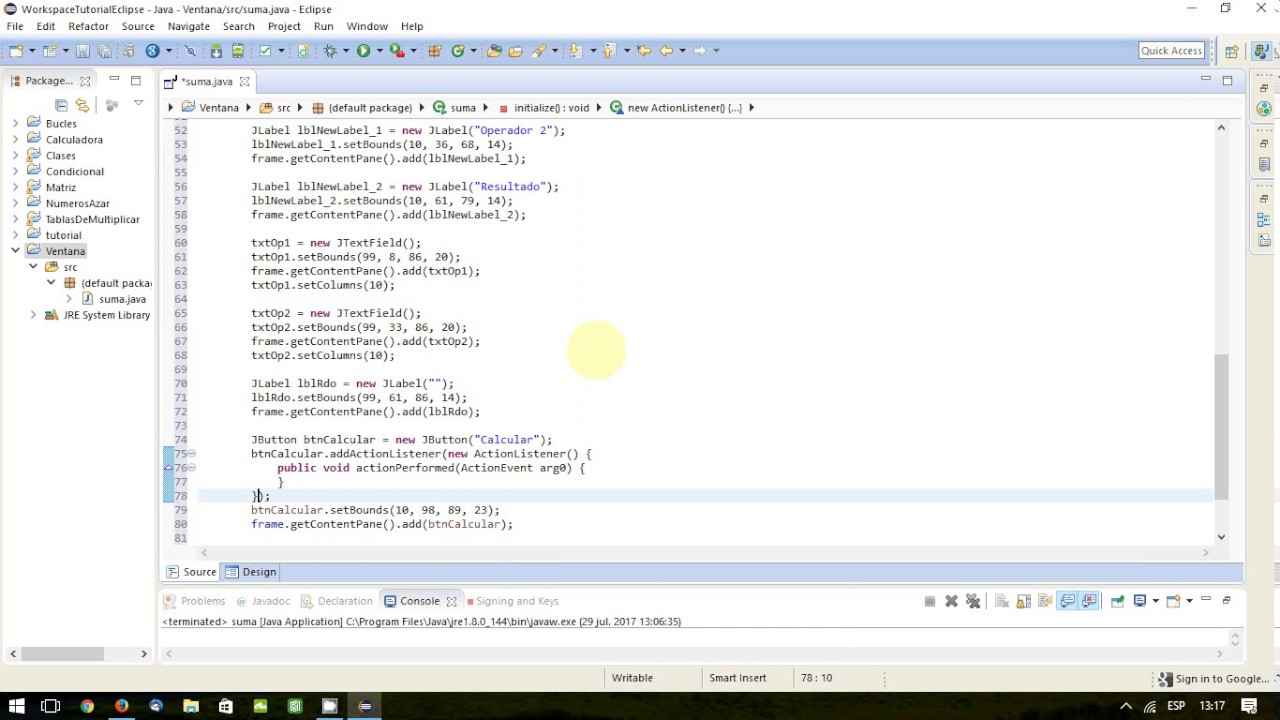Open the File menu
The width and height of the screenshot is (1280, 720).
pyautogui.click(x=15, y=26)
